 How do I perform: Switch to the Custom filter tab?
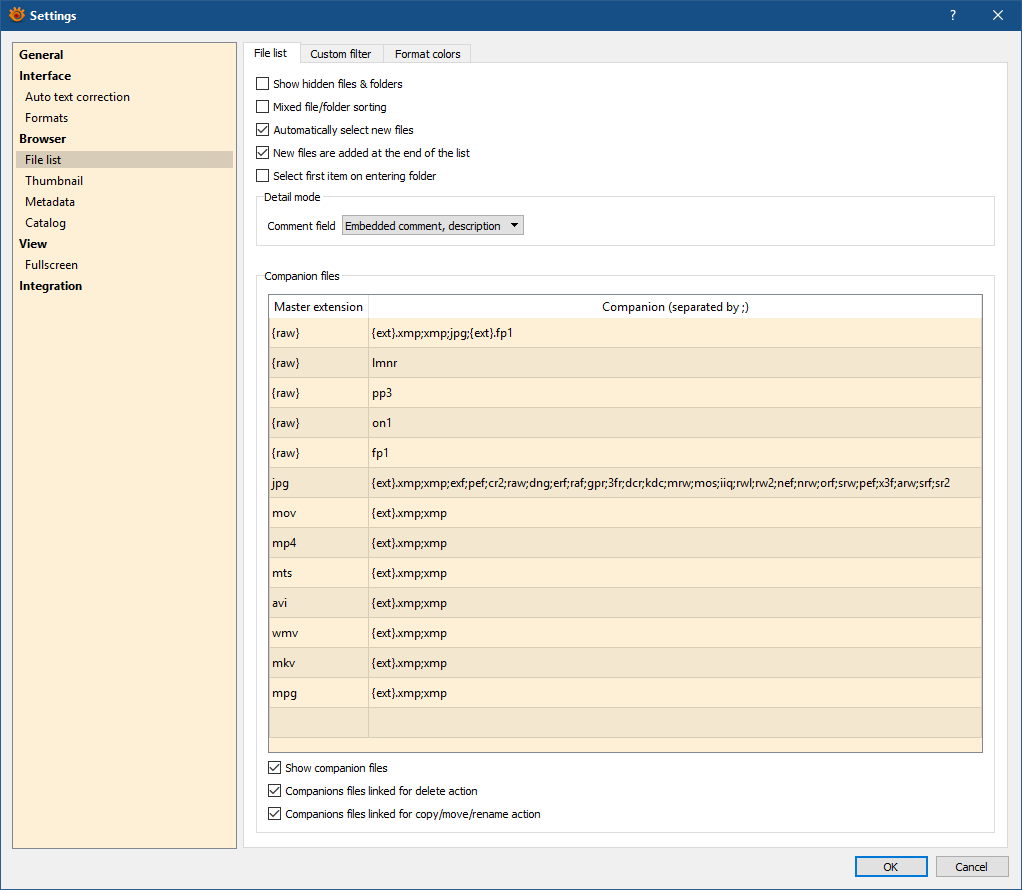(340, 54)
